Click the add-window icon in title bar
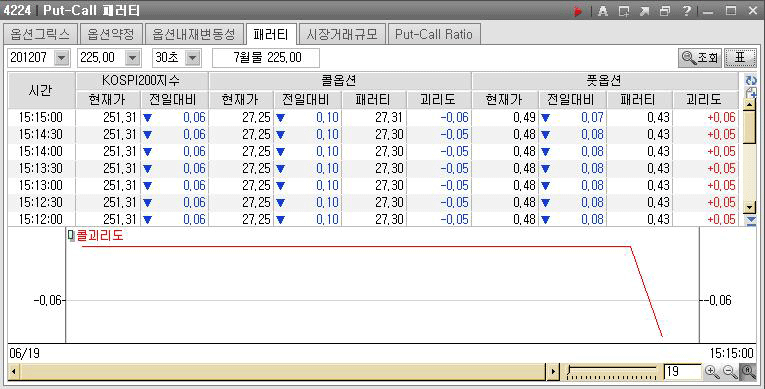The width and height of the screenshot is (765, 389). click(x=624, y=11)
